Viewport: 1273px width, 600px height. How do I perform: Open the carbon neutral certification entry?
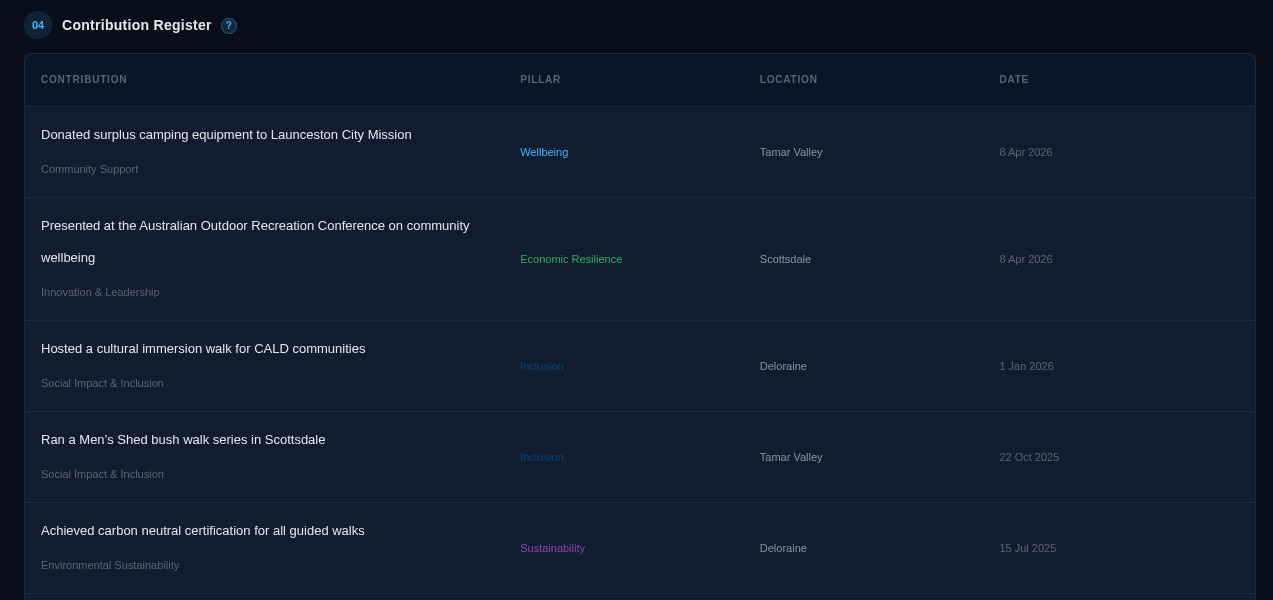pyautogui.click(x=203, y=531)
